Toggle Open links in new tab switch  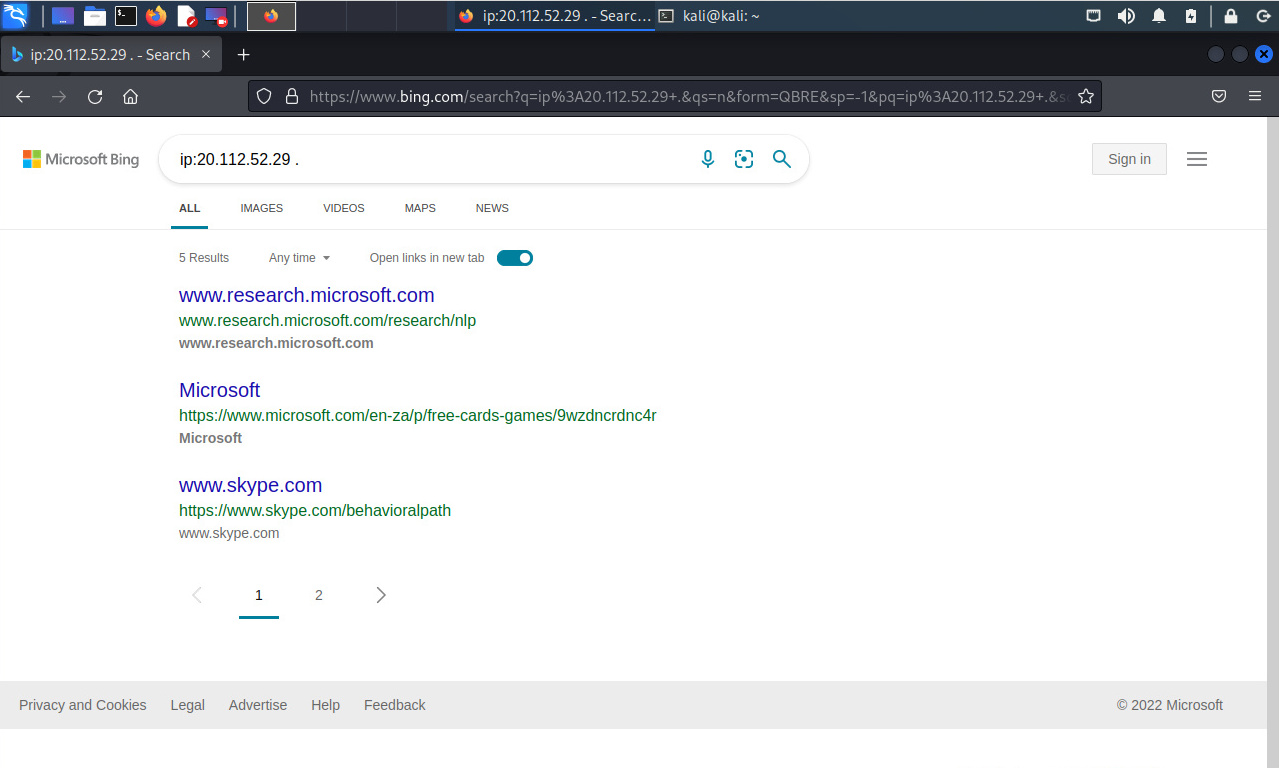point(515,258)
